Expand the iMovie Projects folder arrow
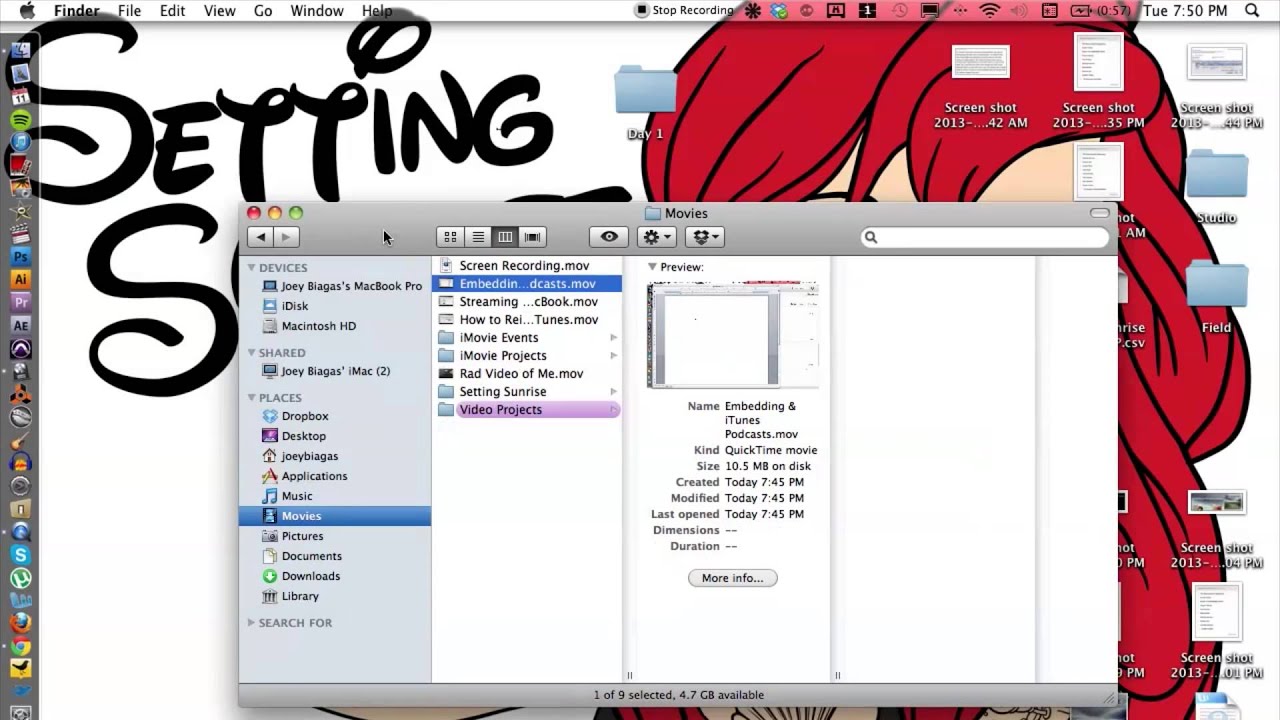Viewport: 1280px width, 720px height. point(613,356)
